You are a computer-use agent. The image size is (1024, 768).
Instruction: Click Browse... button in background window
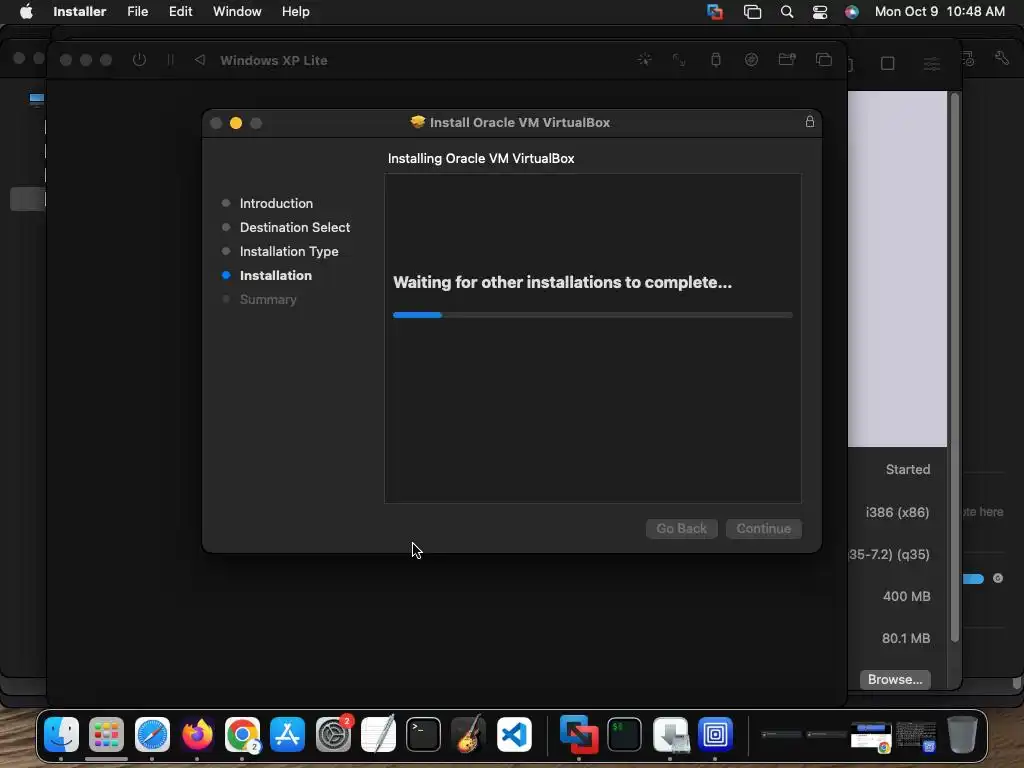pos(895,679)
